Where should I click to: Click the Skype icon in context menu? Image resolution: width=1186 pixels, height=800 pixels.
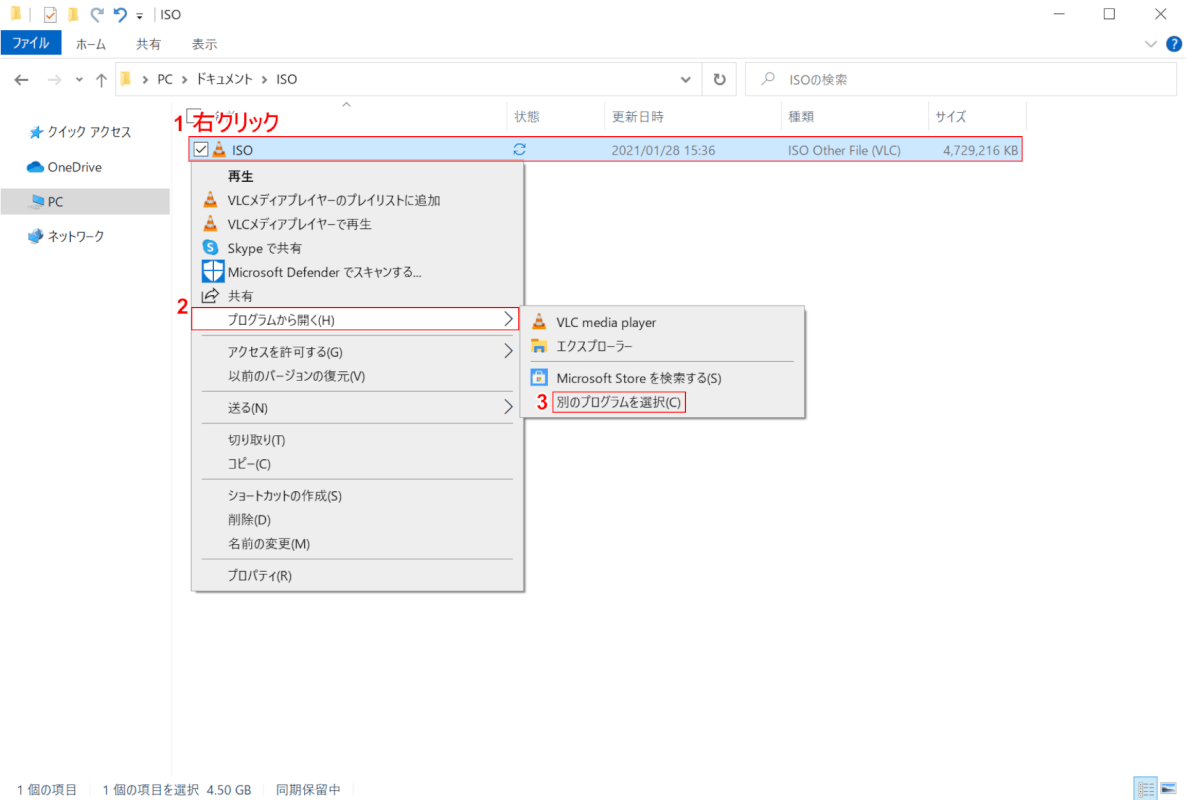pyautogui.click(x=210, y=248)
